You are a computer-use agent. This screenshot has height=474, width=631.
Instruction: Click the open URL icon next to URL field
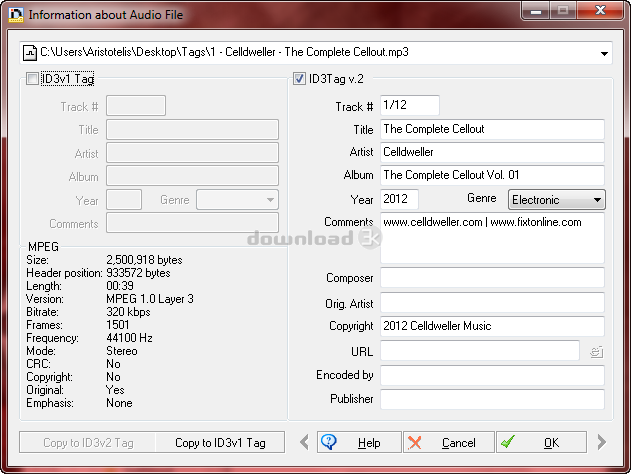tap(596, 352)
